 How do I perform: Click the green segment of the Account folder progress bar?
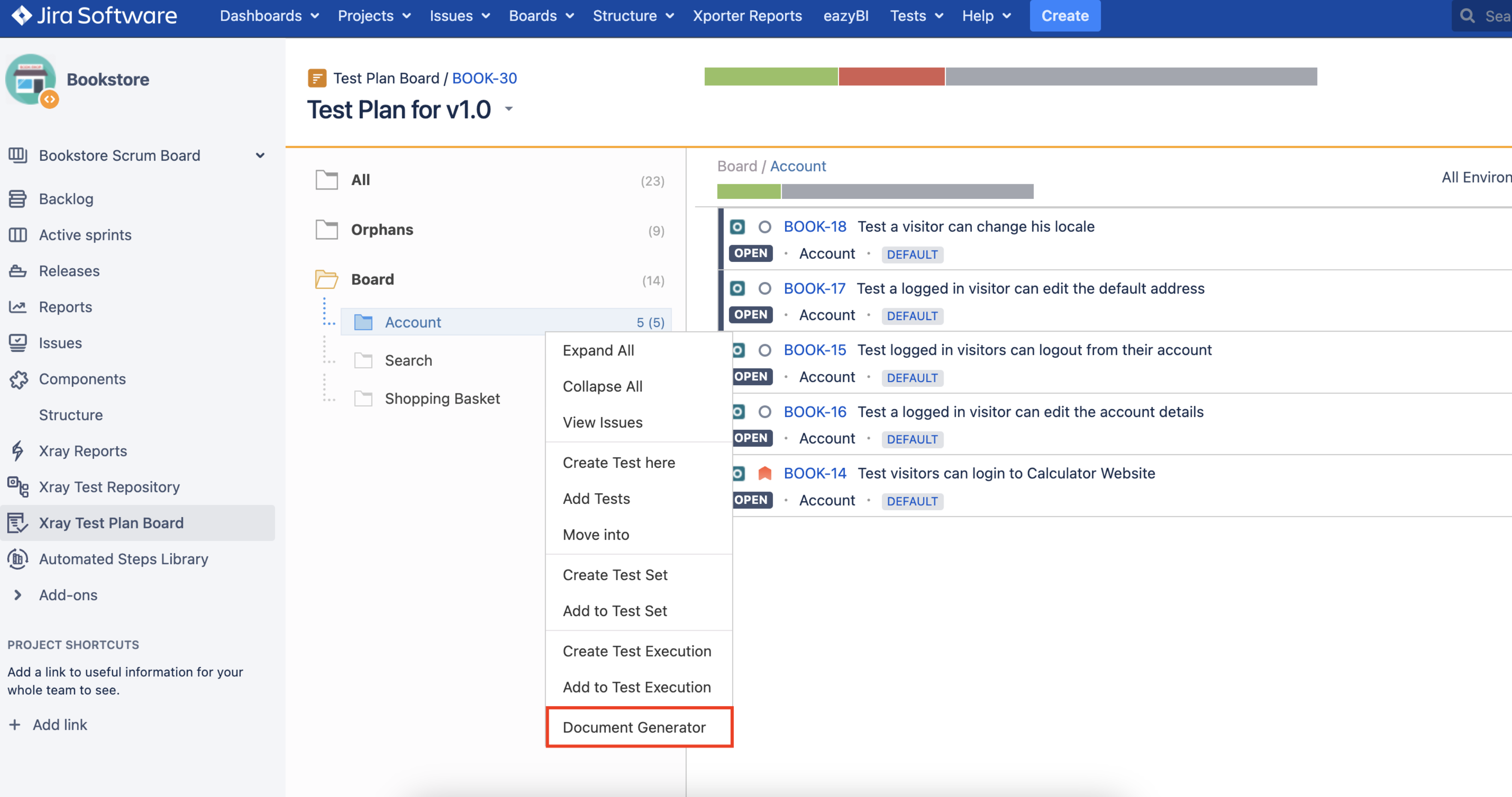click(749, 192)
